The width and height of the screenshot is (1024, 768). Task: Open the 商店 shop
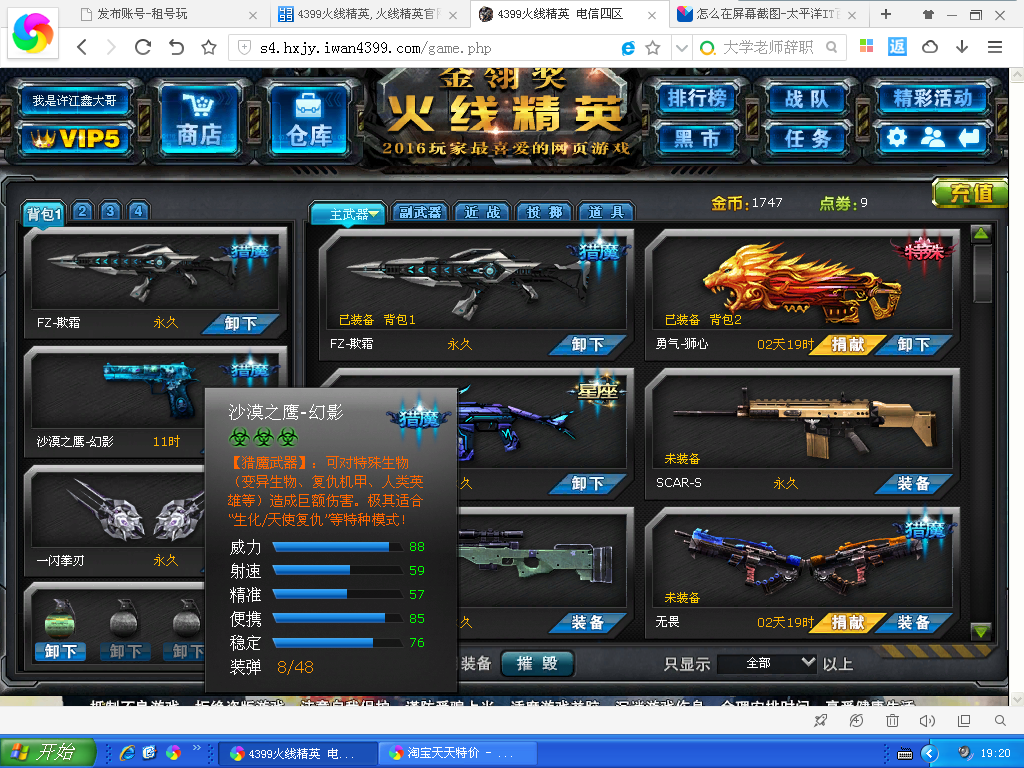coord(199,120)
